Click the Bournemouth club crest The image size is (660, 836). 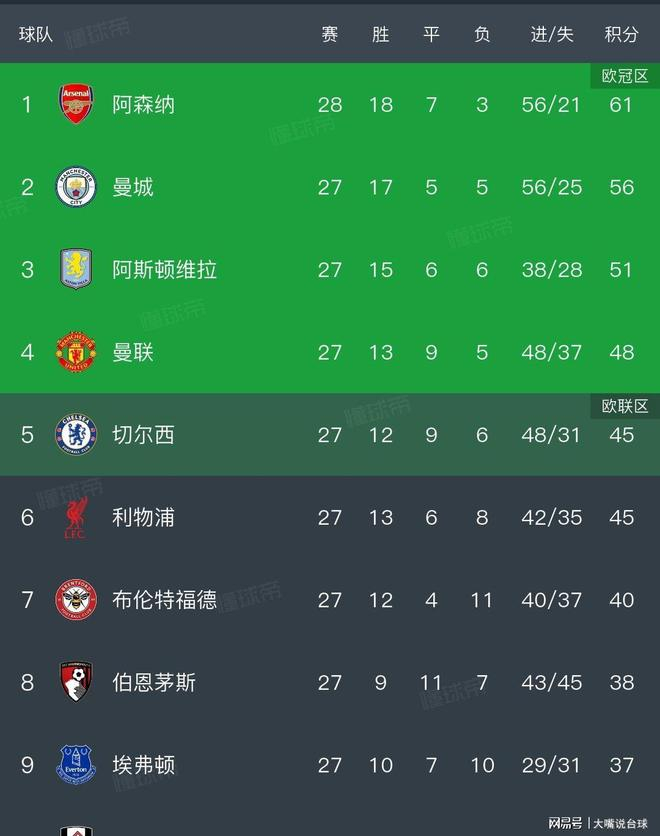pyautogui.click(x=76, y=683)
